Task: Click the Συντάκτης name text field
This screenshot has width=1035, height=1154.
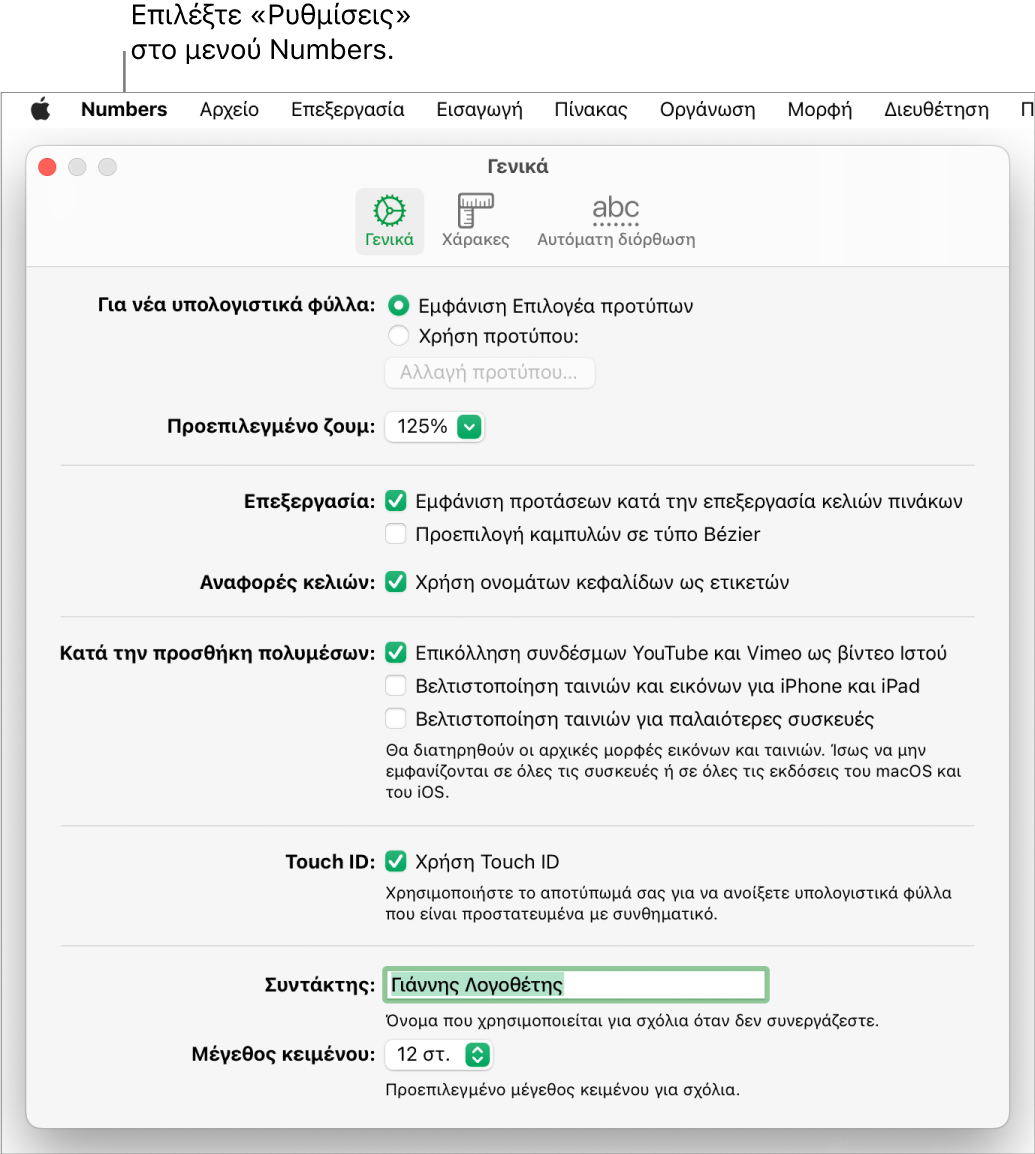Action: coord(576,985)
